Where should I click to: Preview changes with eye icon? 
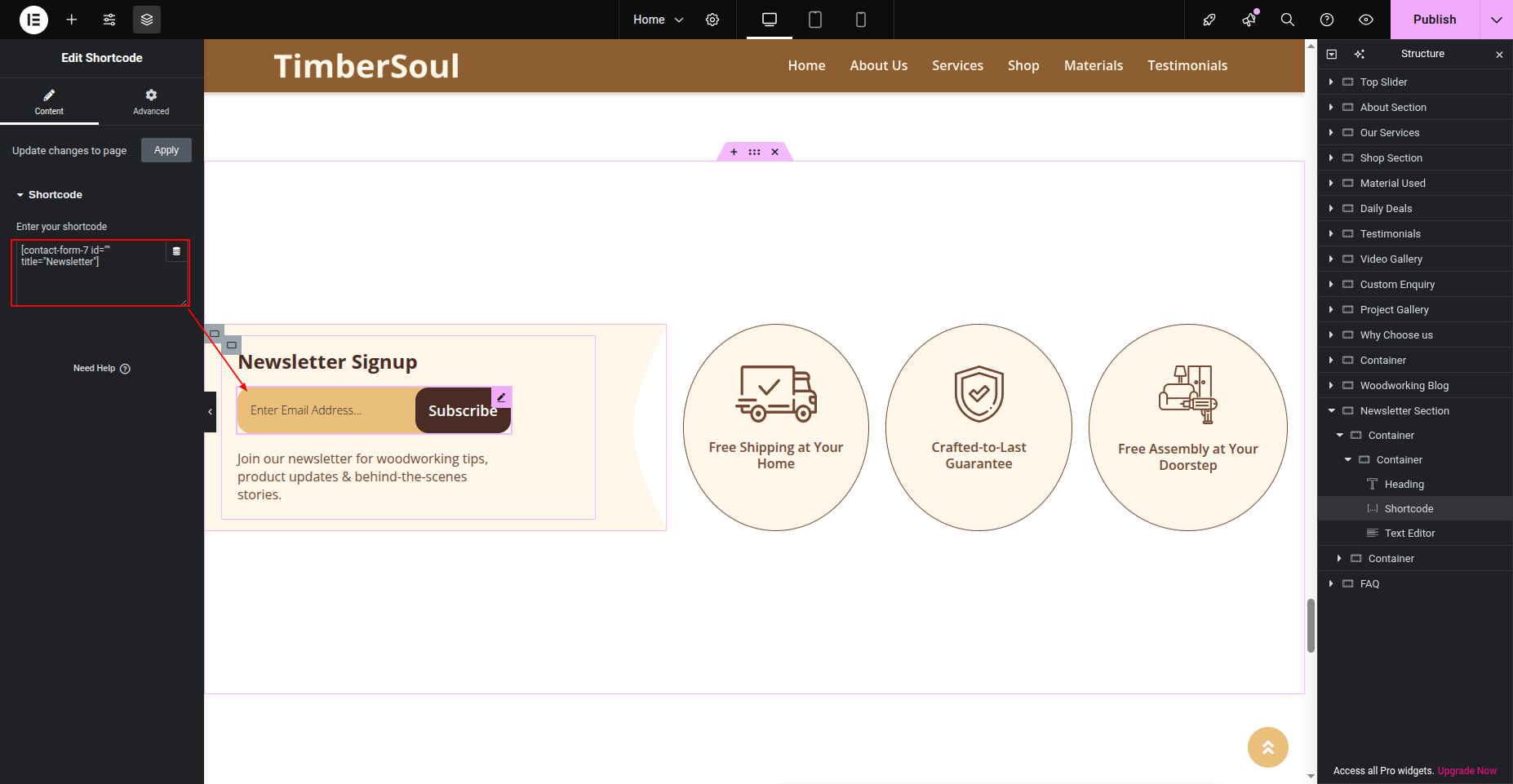[x=1365, y=20]
